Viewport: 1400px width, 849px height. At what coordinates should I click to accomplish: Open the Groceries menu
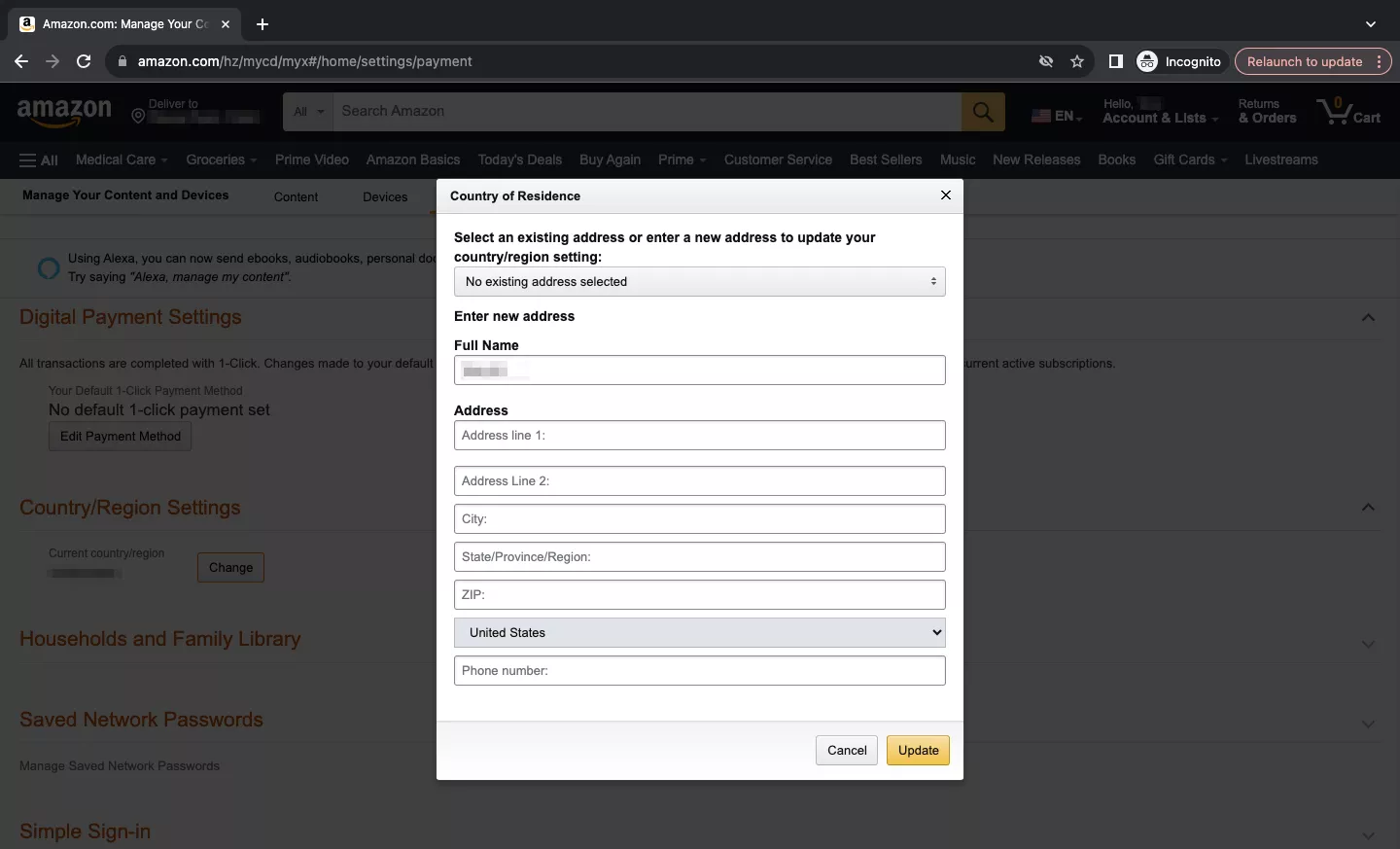click(222, 159)
